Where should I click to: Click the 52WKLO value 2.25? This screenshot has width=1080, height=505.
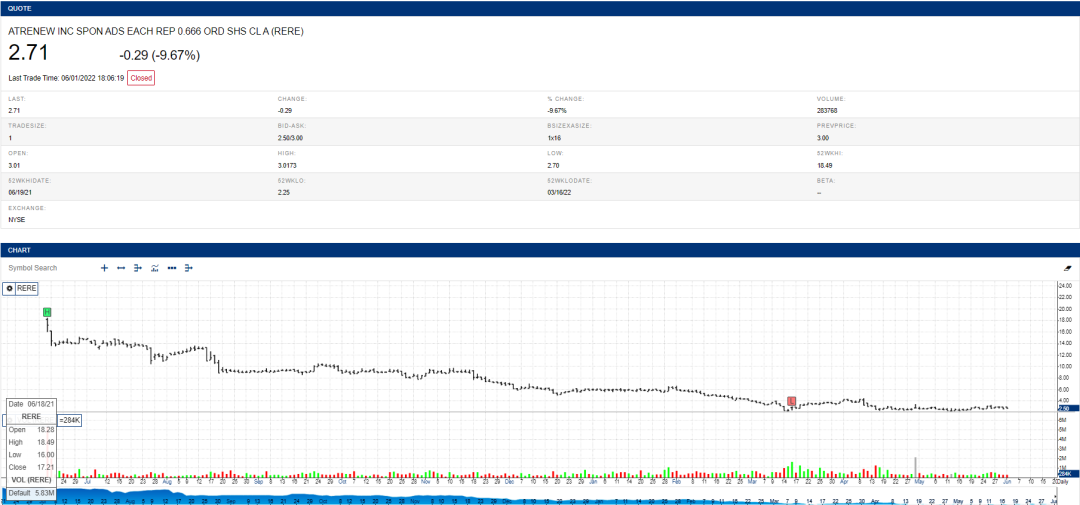[283, 192]
